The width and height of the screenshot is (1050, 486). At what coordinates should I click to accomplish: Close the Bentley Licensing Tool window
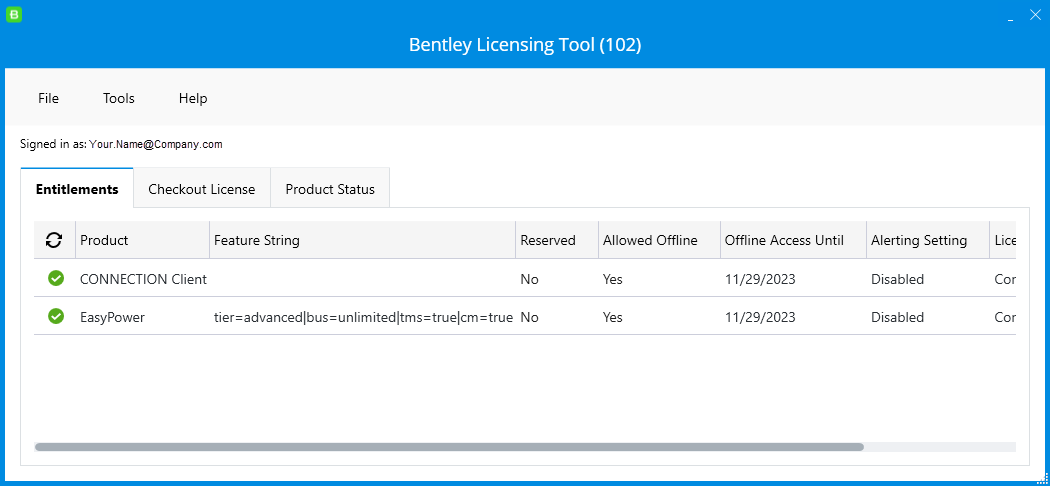point(1035,15)
